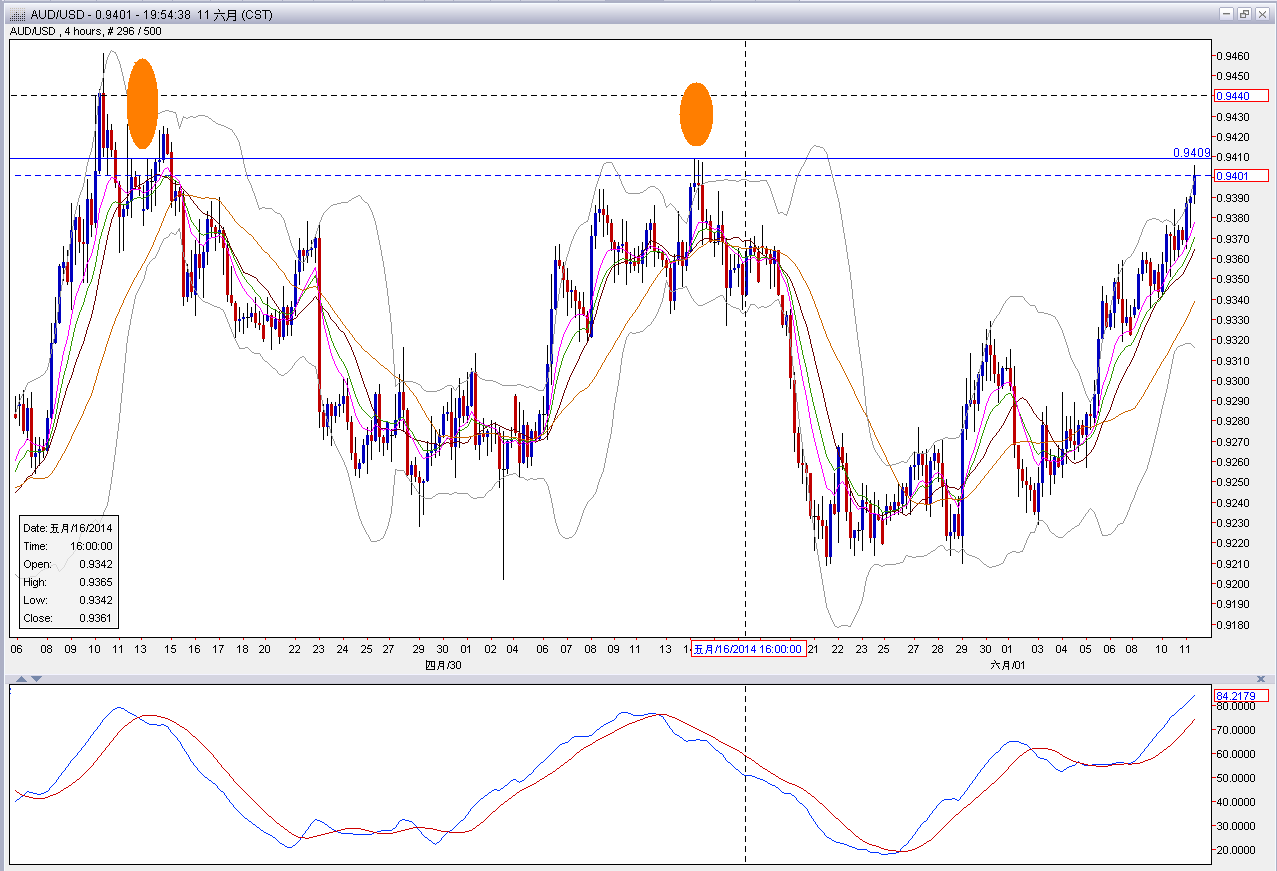Click the 'Close: 0.9361' row in the info box
1277x871 pixels.
tap(68, 618)
